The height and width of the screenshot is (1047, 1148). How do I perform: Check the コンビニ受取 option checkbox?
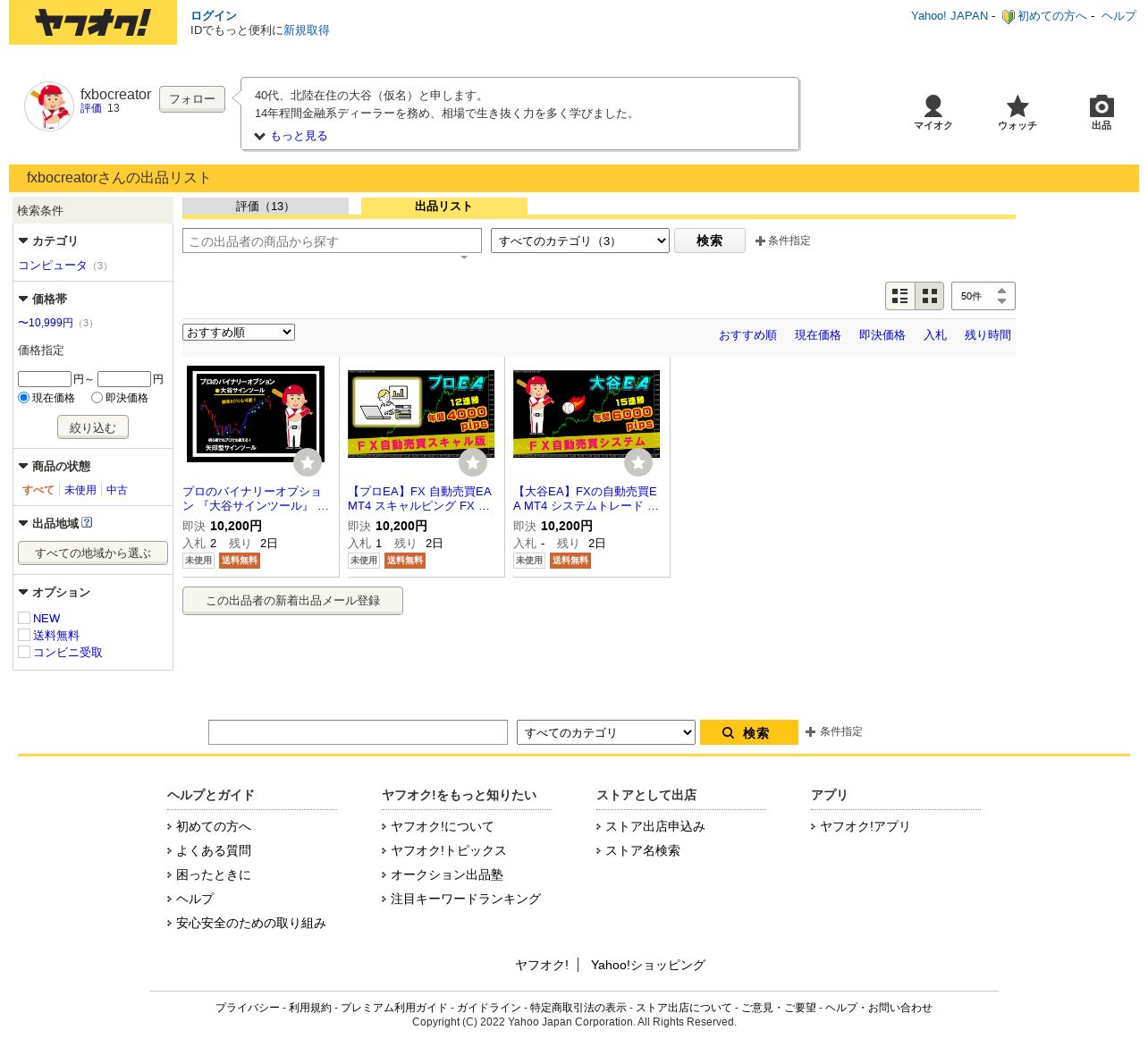[24, 652]
